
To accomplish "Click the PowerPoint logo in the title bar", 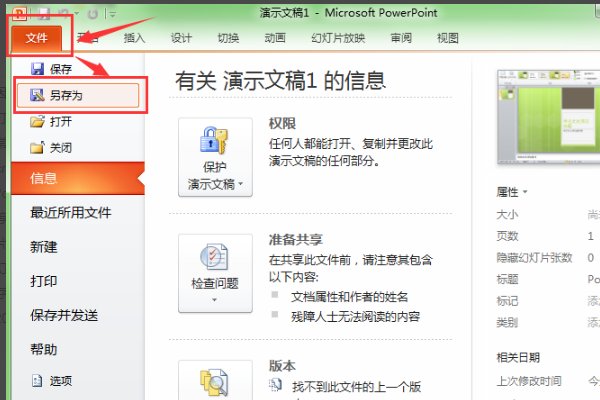I will coord(19,14).
